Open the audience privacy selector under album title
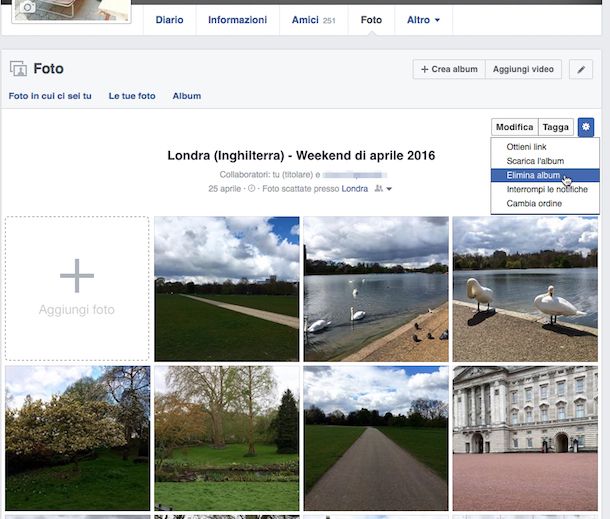 point(383,189)
